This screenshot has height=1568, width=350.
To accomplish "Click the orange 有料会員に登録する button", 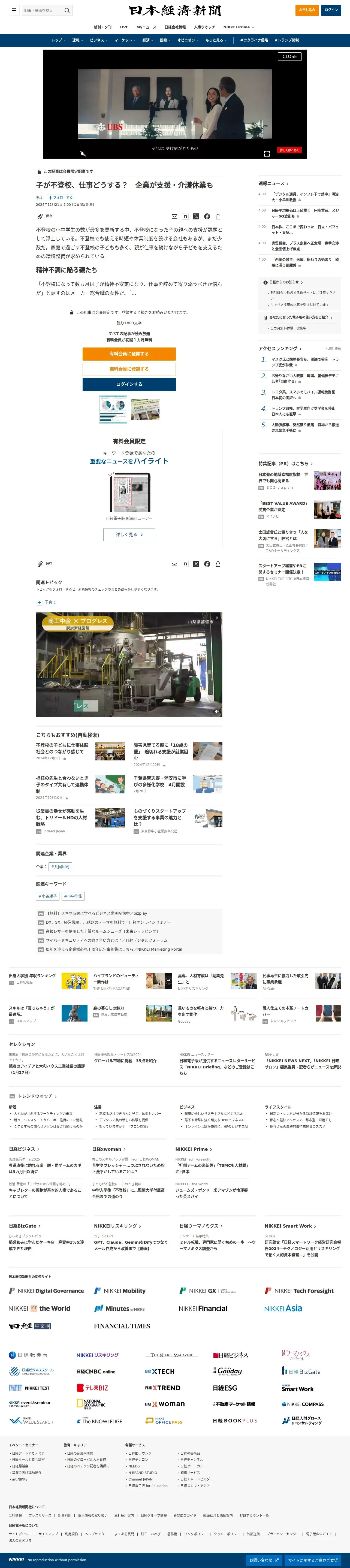I will pyautogui.click(x=129, y=354).
